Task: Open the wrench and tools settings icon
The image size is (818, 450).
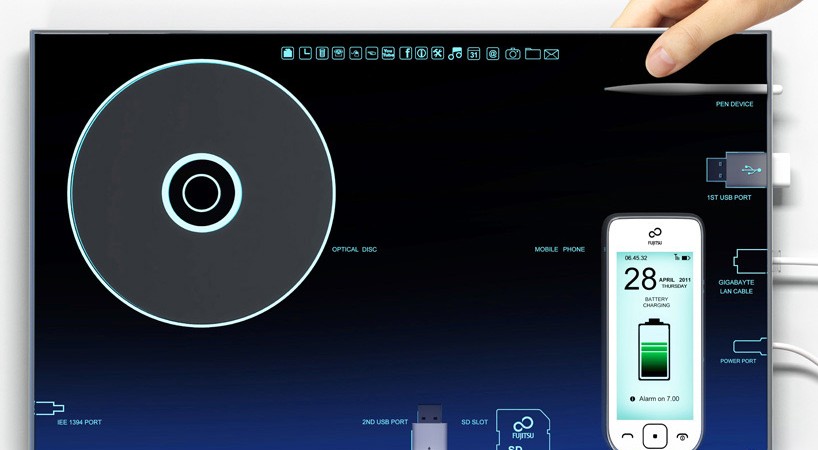Action: click(x=437, y=53)
